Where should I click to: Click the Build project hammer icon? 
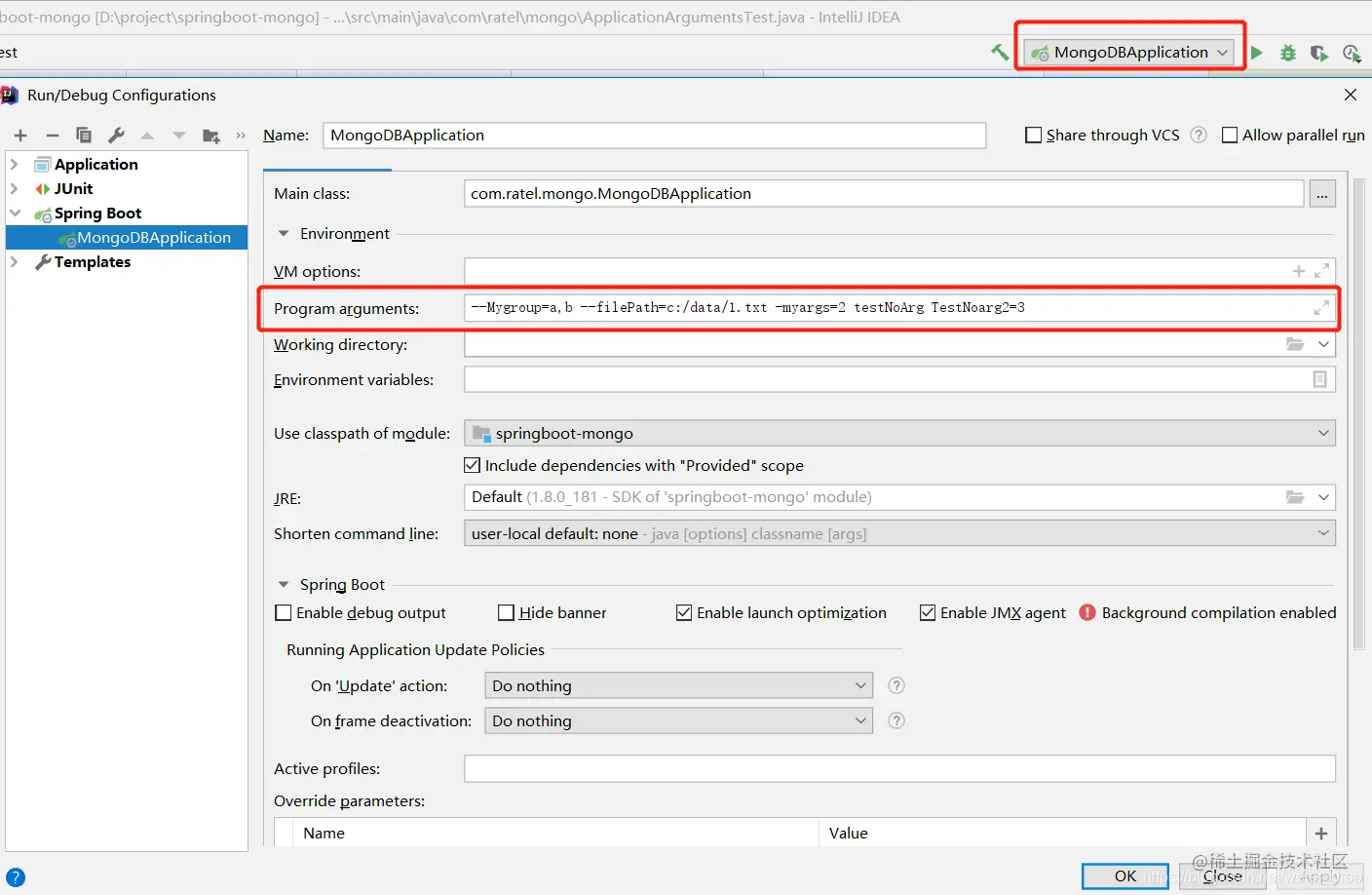point(1000,53)
